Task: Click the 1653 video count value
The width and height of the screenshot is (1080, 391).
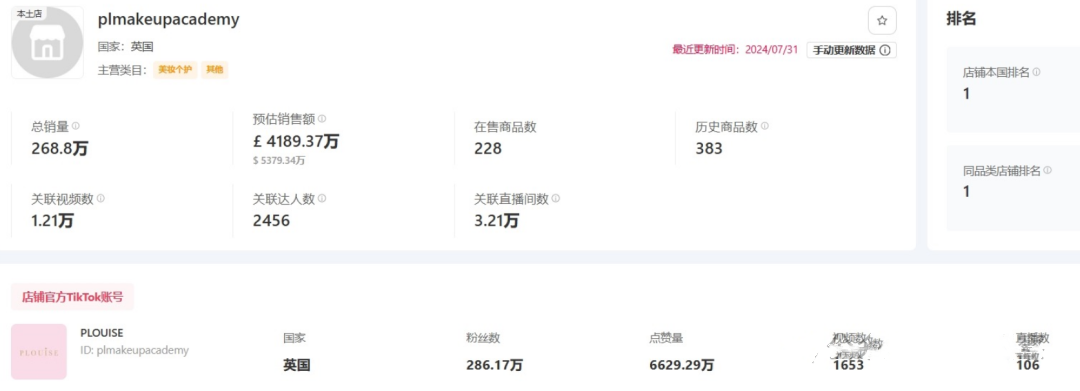Action: coord(848,365)
